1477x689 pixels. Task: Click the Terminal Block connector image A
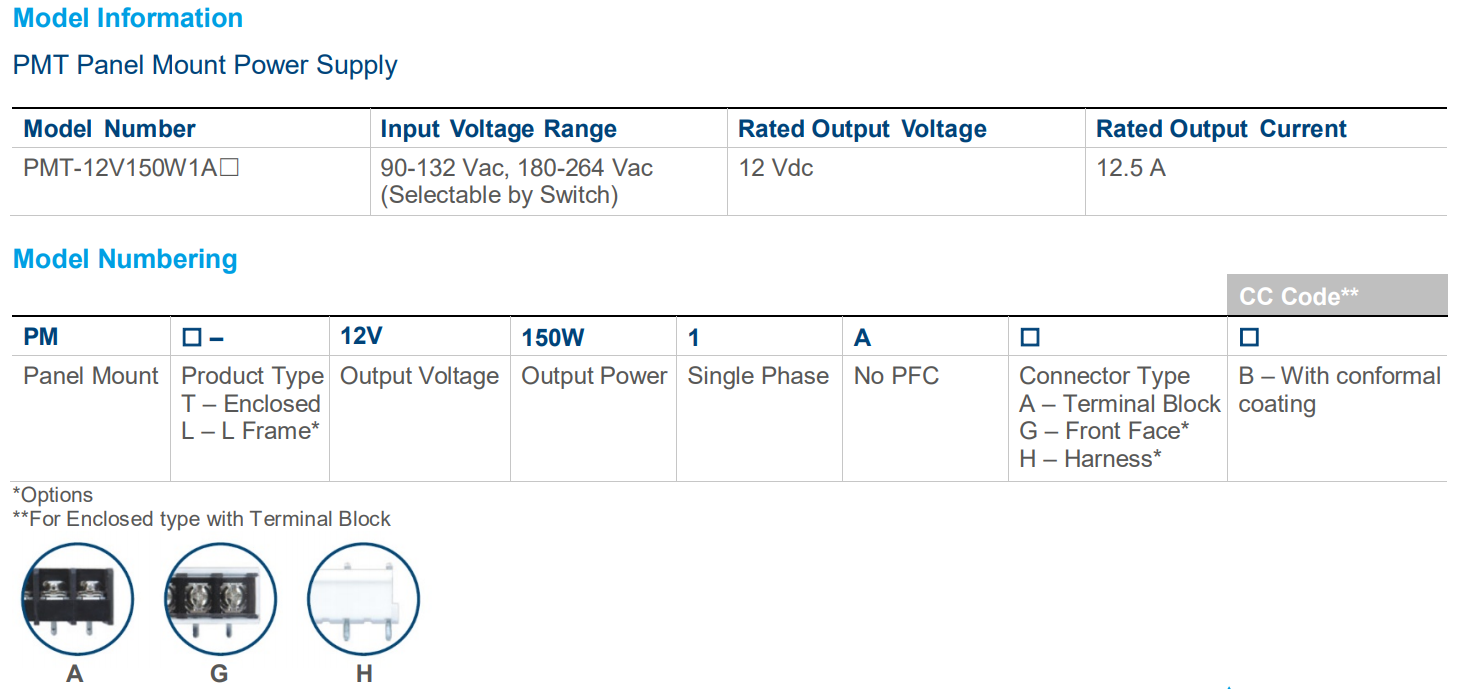[77, 597]
